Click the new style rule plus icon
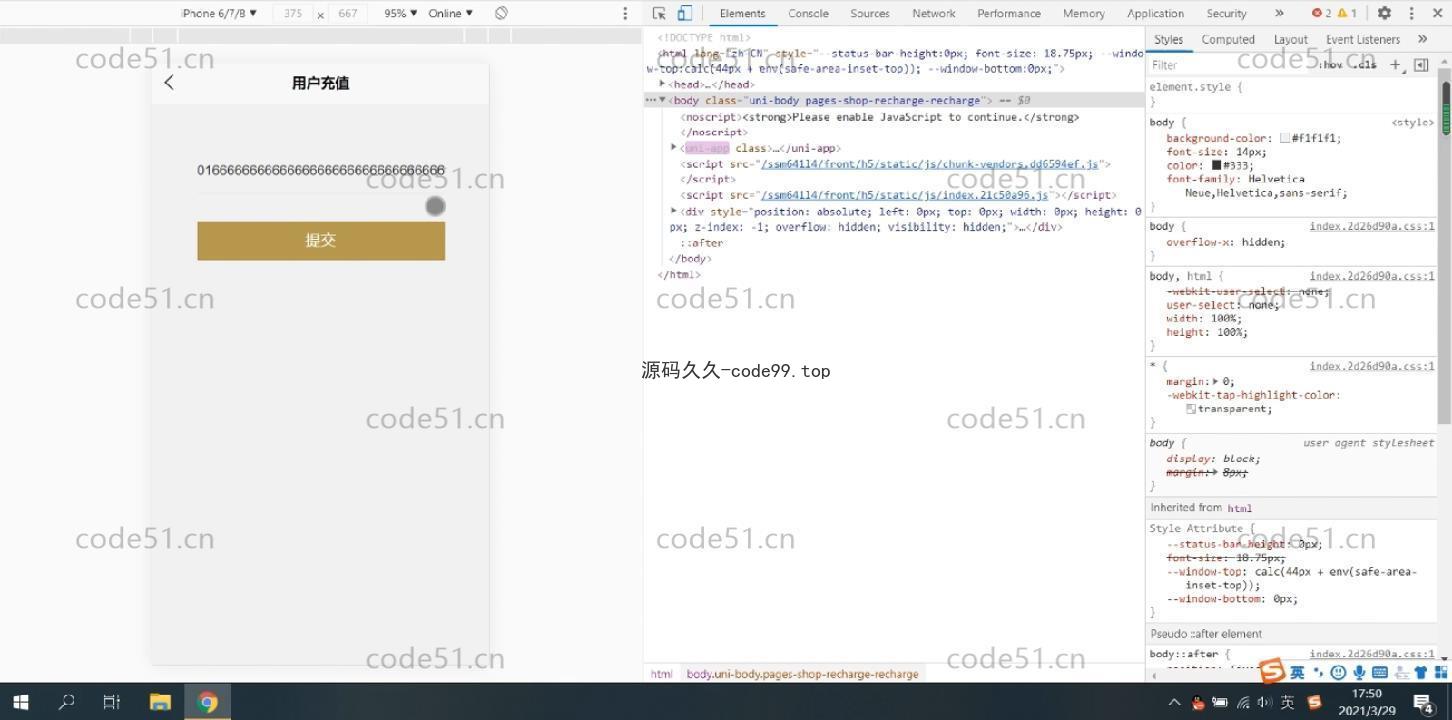This screenshot has height=720, width=1452. (1396, 65)
